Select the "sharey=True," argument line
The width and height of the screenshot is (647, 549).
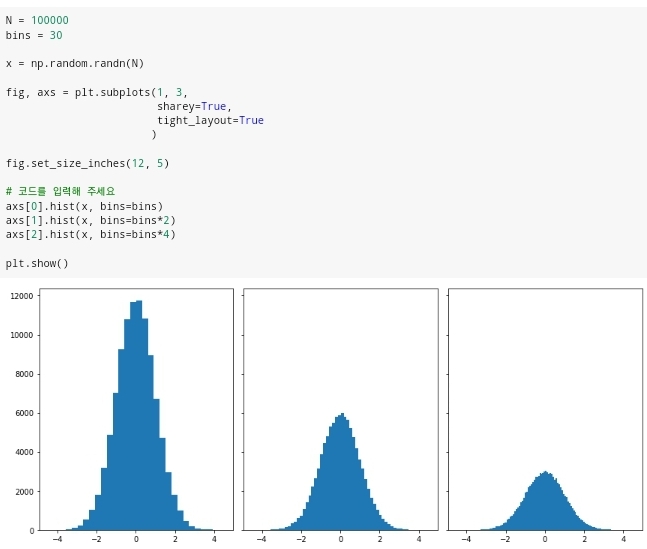194,106
